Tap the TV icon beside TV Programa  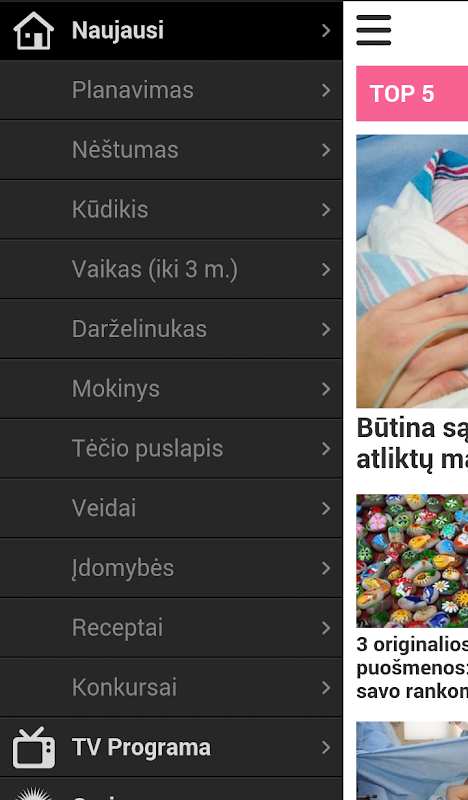click(x=34, y=747)
